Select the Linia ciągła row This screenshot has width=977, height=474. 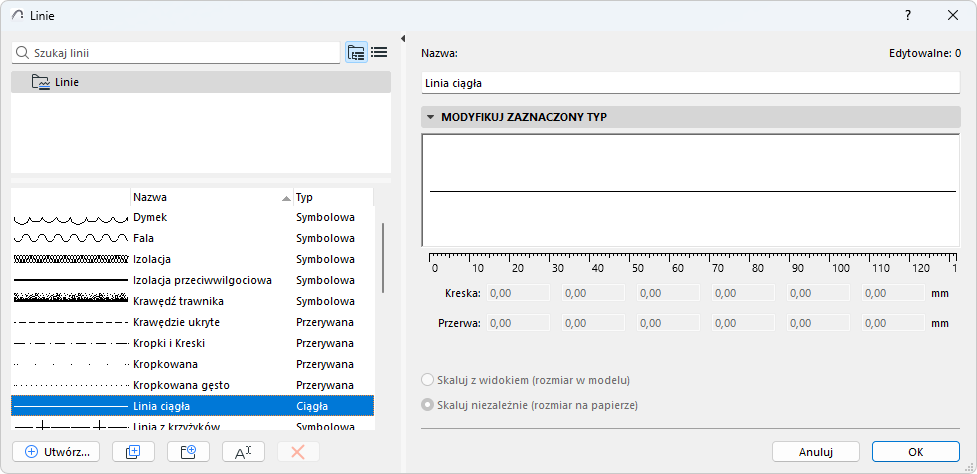193,406
